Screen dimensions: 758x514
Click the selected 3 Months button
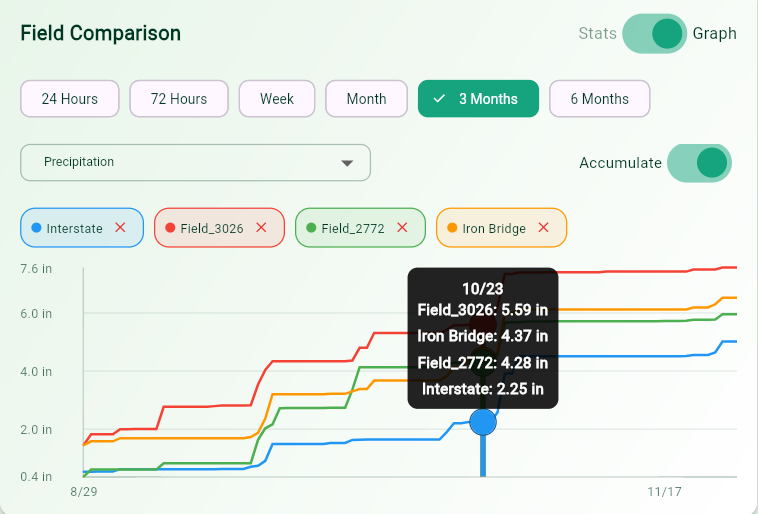click(478, 99)
